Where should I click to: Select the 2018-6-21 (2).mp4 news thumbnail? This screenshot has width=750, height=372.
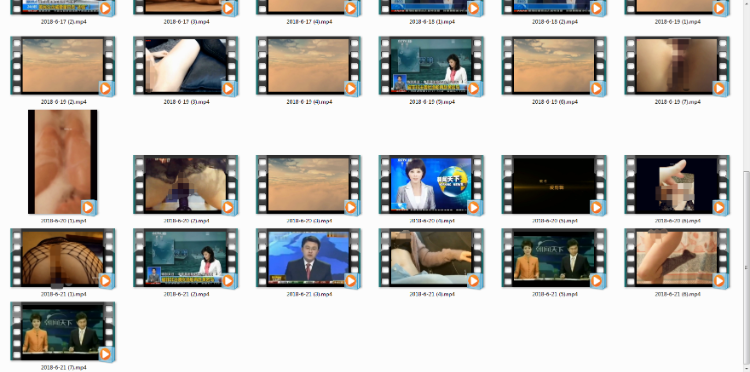coord(186,258)
